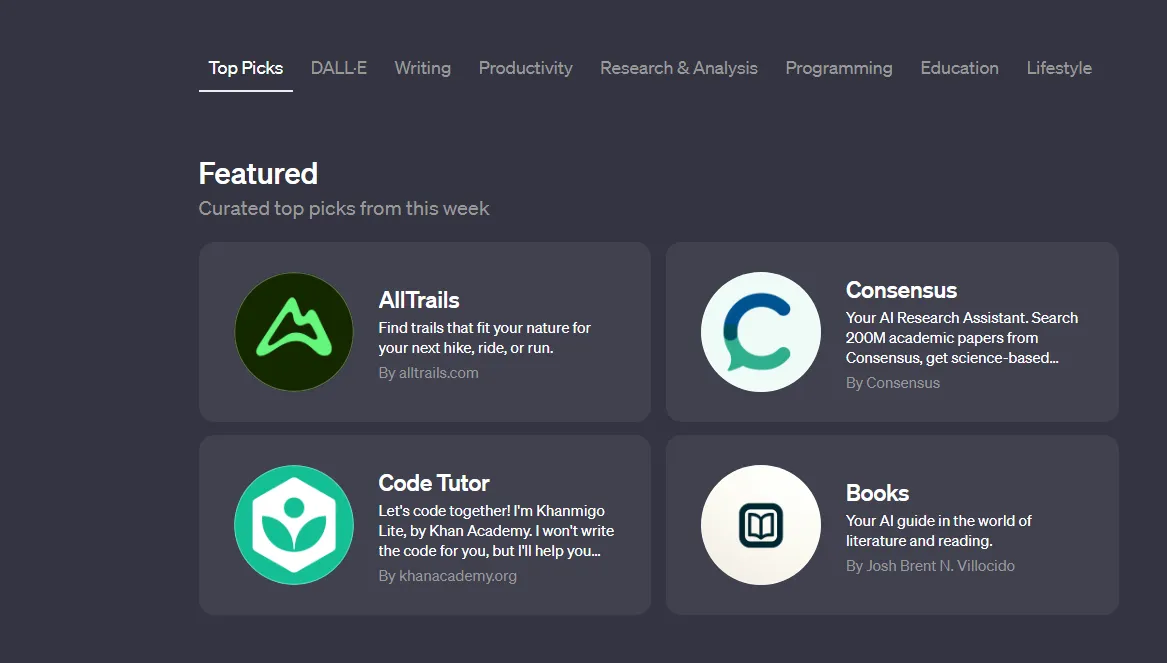
Task: Click Books description about literature and reading
Action: tap(939, 531)
